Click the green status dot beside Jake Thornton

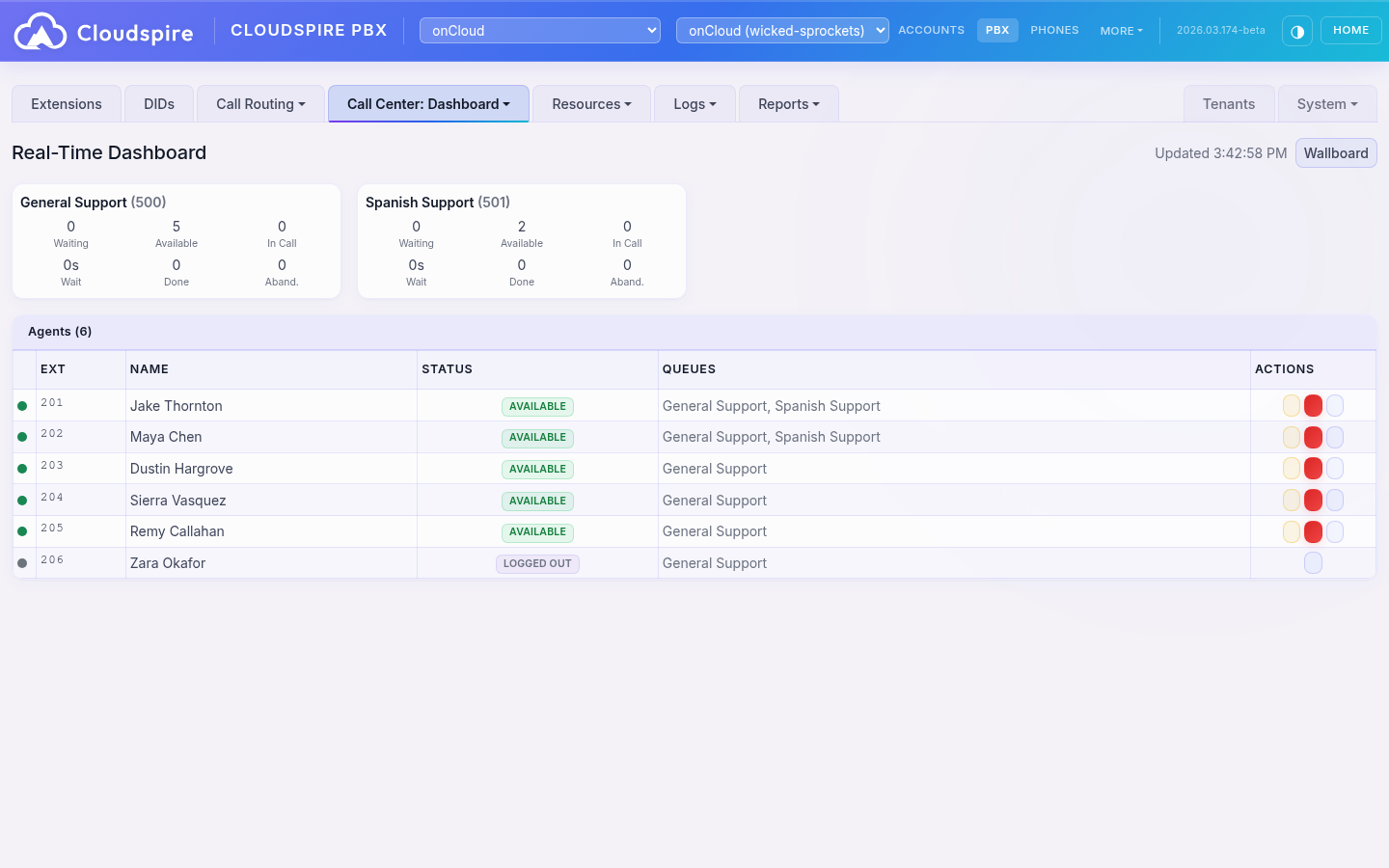(x=22, y=405)
